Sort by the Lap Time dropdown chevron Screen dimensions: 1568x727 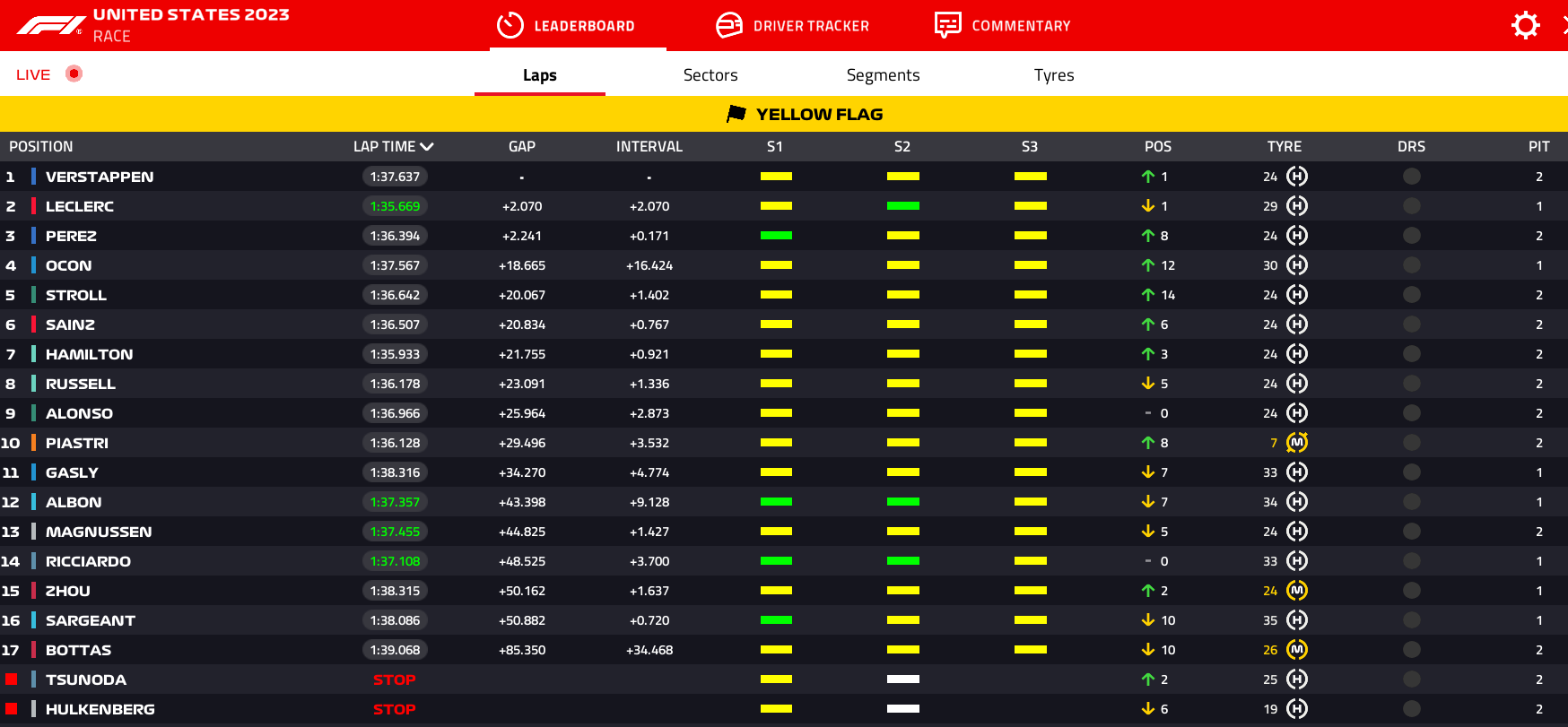[427, 147]
